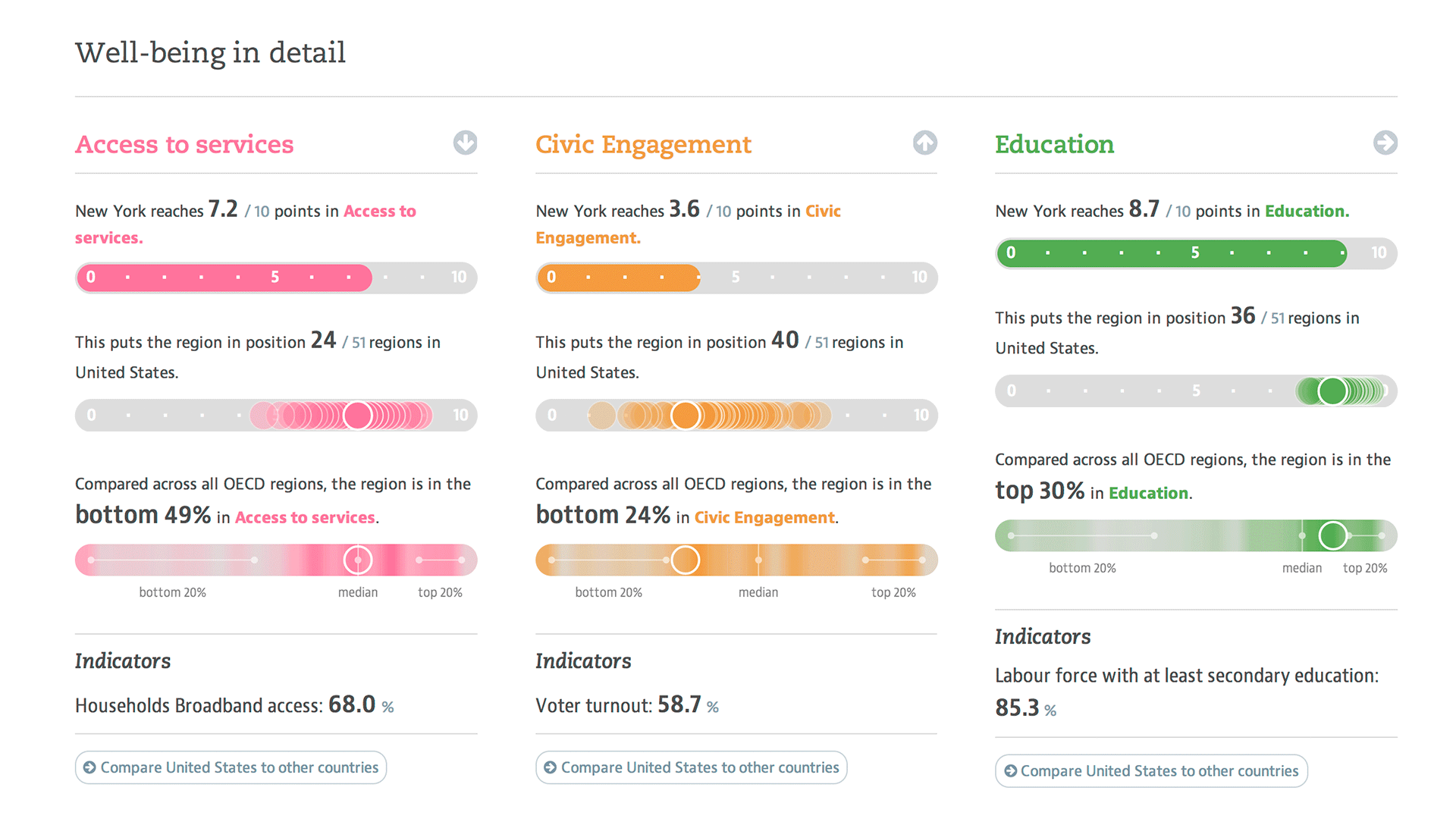Click the right arrow icon beside Education
The image size is (1456, 819).
pyautogui.click(x=1385, y=143)
